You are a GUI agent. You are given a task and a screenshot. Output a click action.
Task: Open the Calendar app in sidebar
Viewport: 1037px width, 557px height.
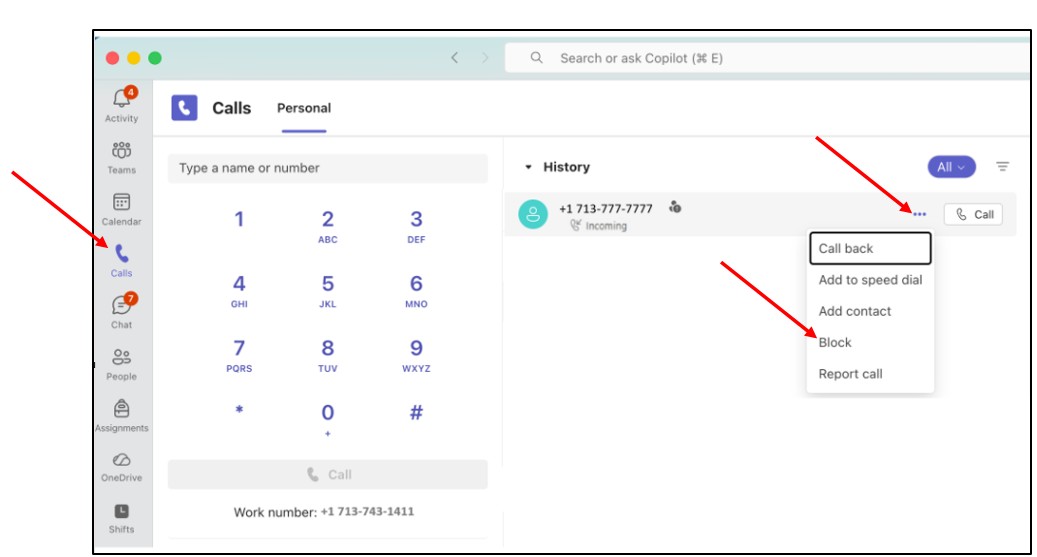(x=122, y=209)
